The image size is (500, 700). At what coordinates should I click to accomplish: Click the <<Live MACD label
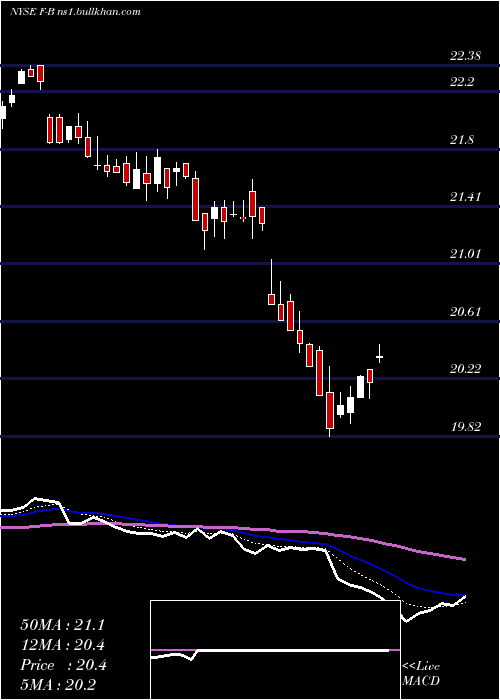pos(421,674)
